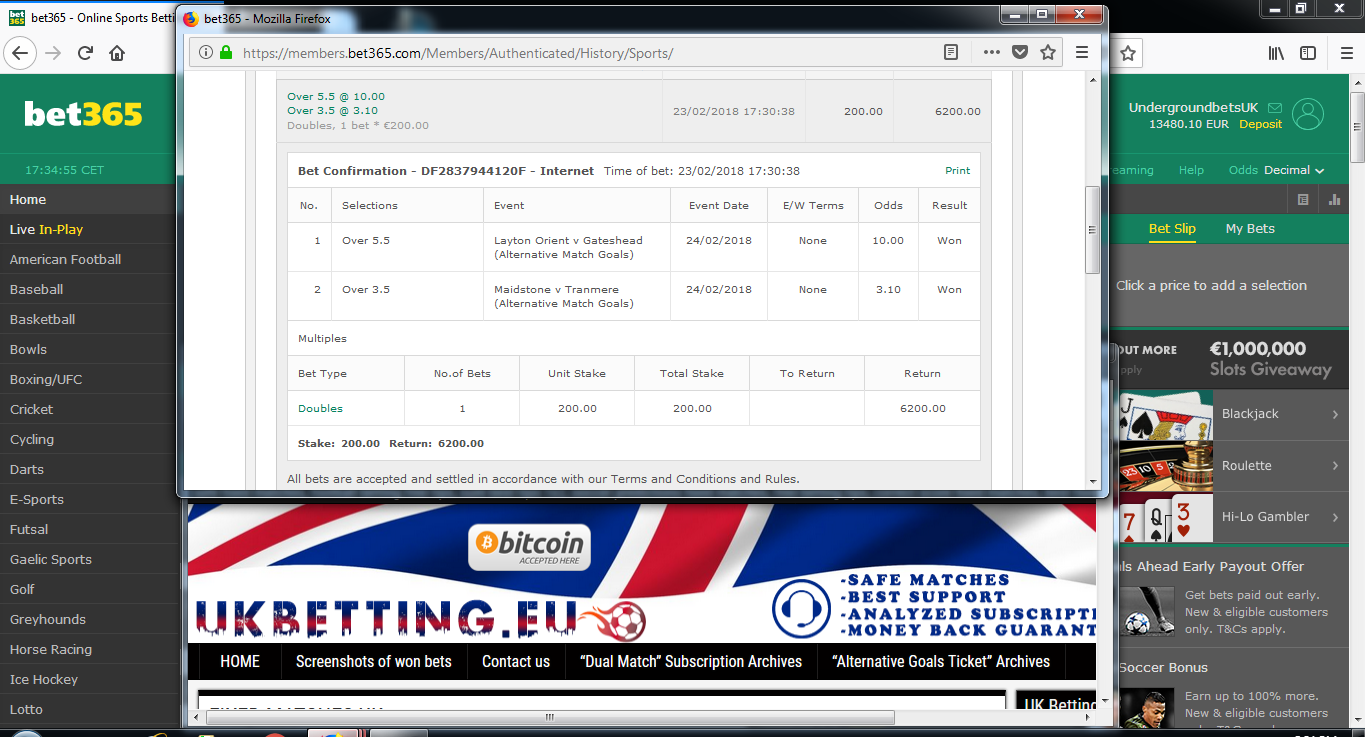1365x737 pixels.
Task: Select Futsal in sidebar
Action: (x=90, y=529)
